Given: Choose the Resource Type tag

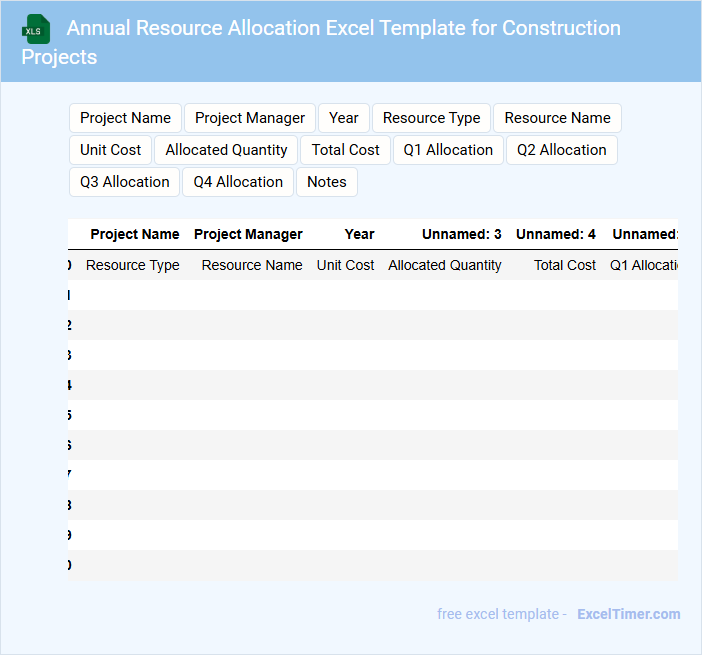Looking at the screenshot, I should [431, 118].
